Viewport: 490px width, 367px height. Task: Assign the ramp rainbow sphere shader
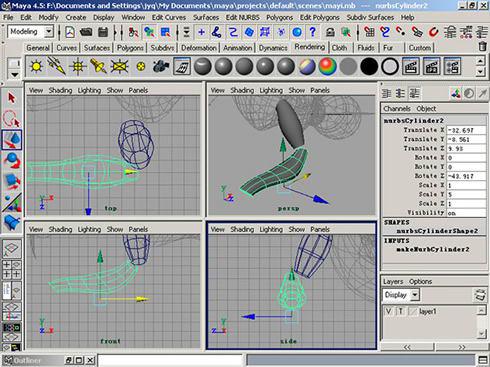click(327, 66)
